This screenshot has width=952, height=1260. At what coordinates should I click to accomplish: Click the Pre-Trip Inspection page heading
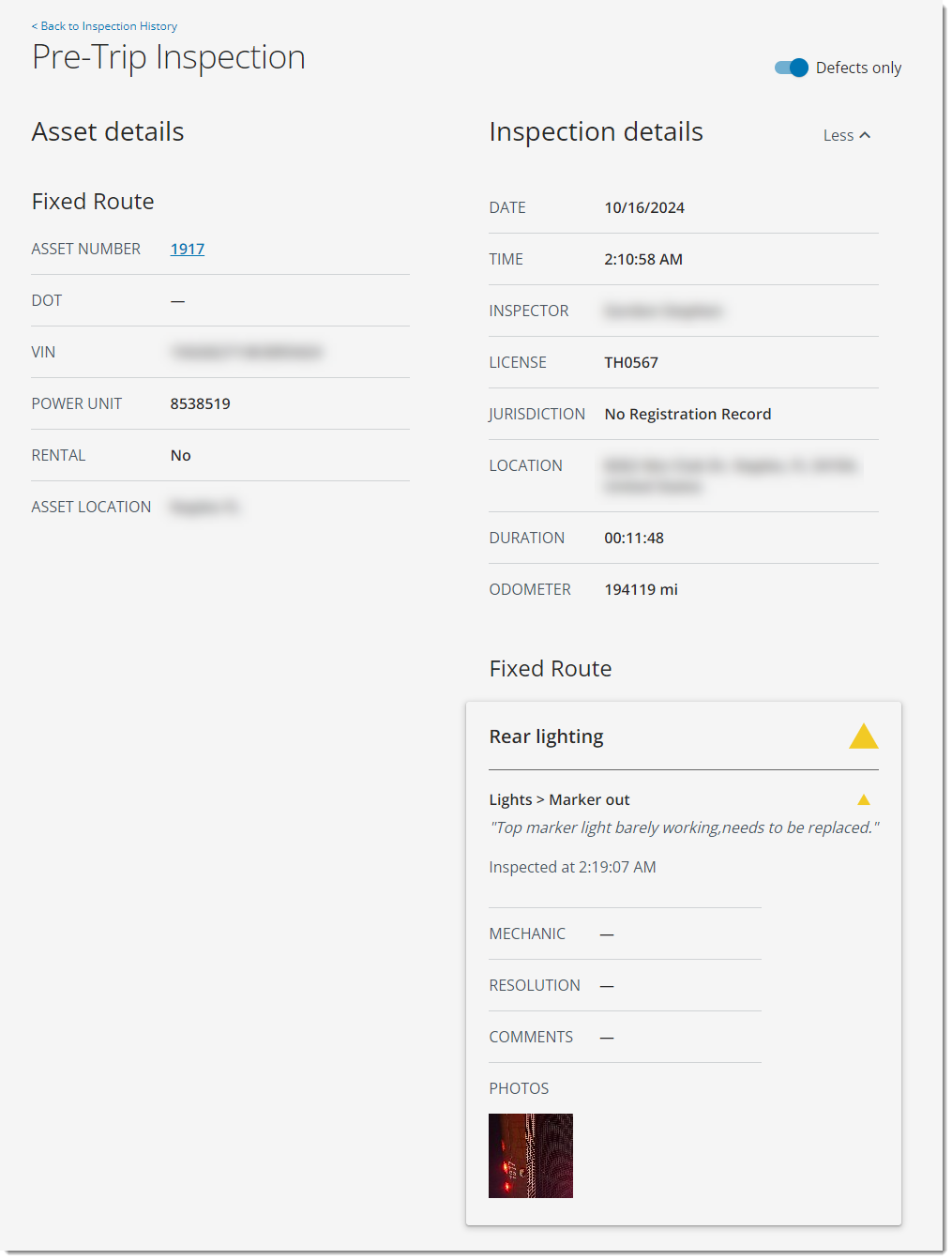click(169, 57)
